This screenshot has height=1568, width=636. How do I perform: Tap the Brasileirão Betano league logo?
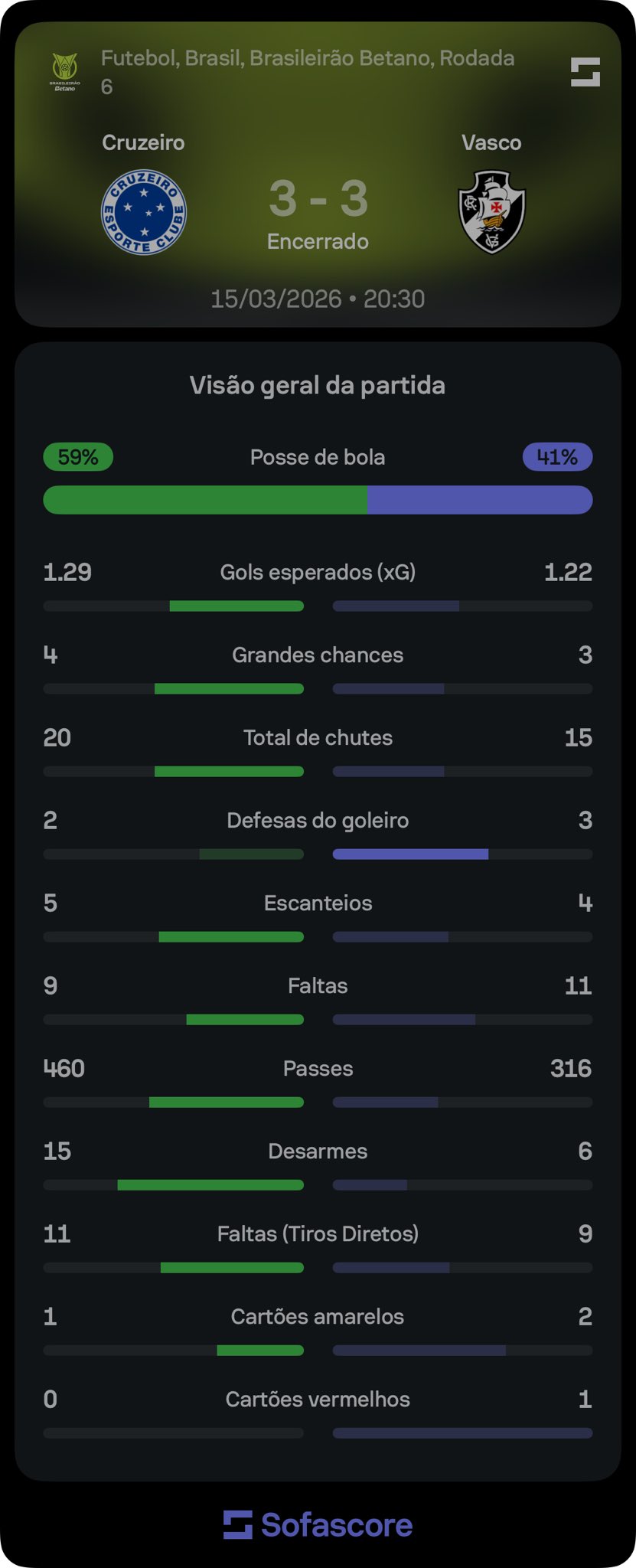click(x=65, y=71)
